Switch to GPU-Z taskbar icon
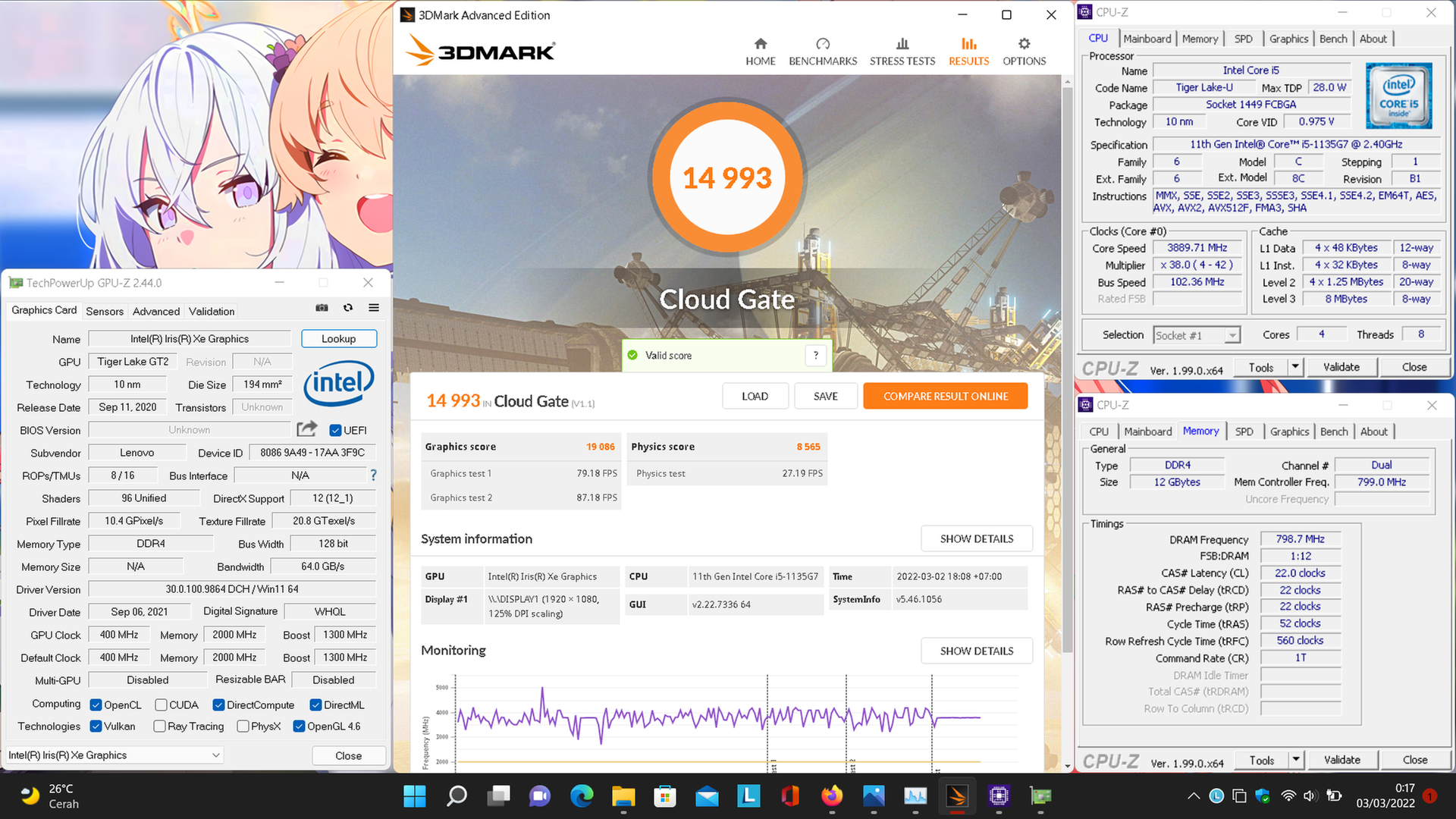This screenshot has height=819, width=1456. [x=1040, y=795]
